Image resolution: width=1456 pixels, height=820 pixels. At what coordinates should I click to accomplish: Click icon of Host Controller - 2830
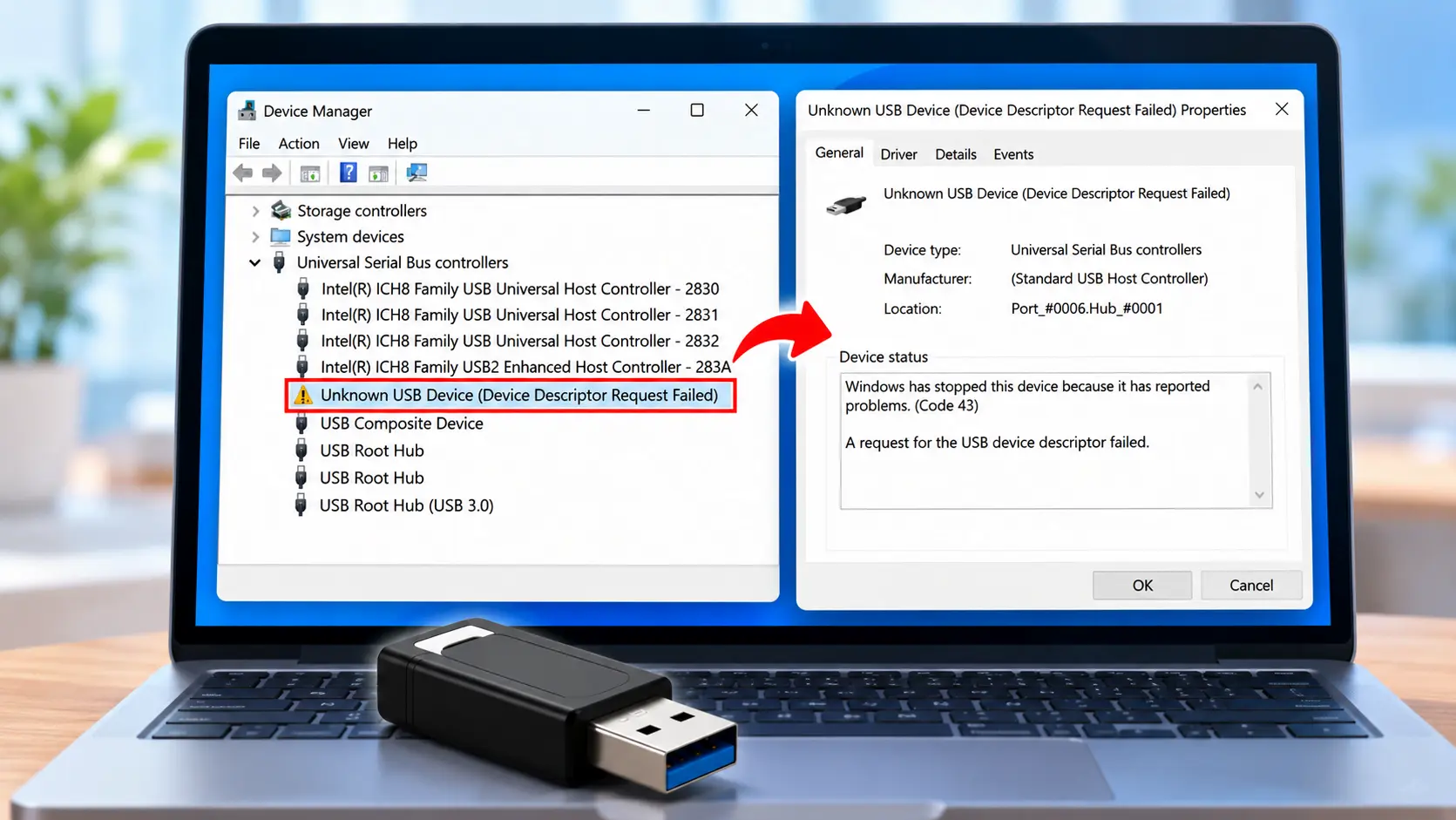(x=302, y=288)
